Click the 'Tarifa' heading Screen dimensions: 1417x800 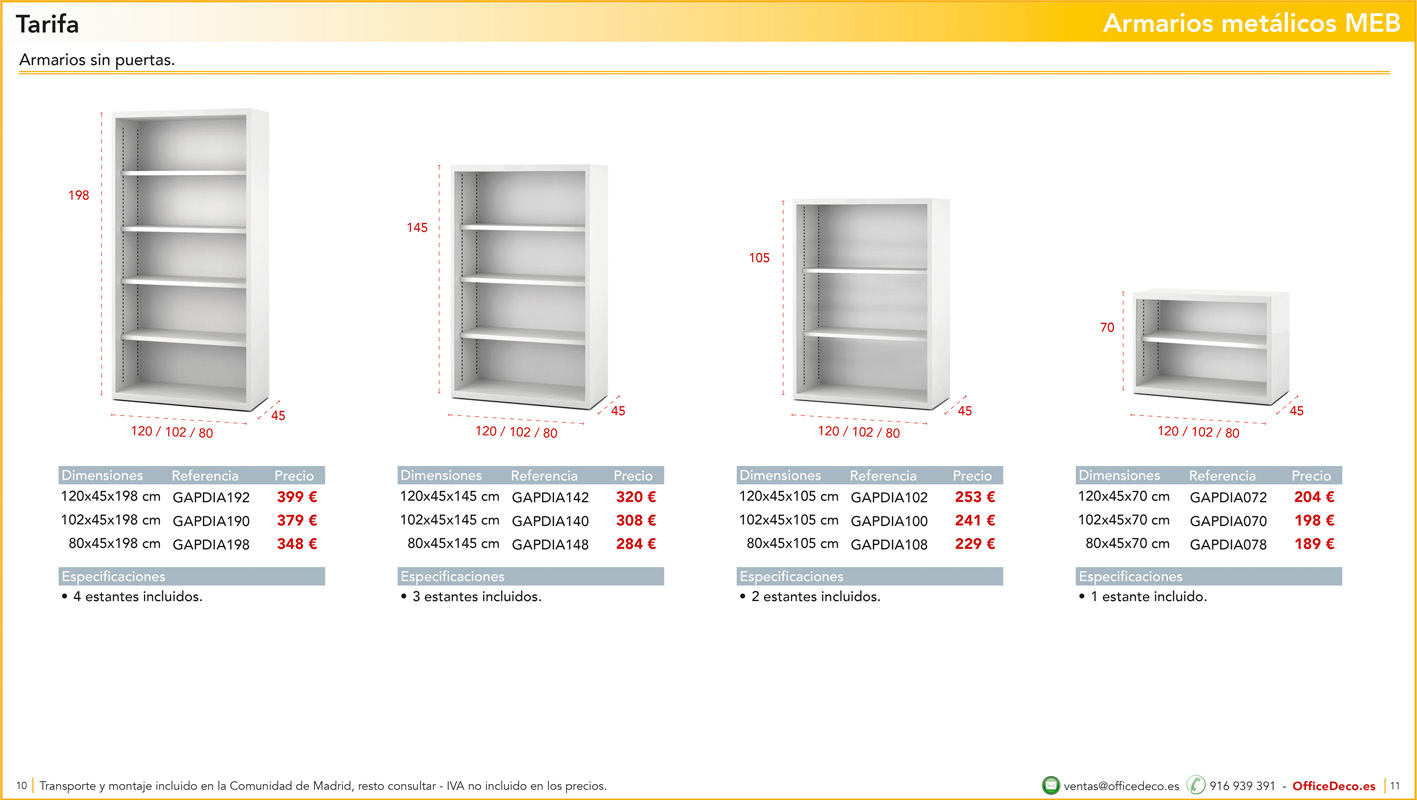click(x=47, y=23)
